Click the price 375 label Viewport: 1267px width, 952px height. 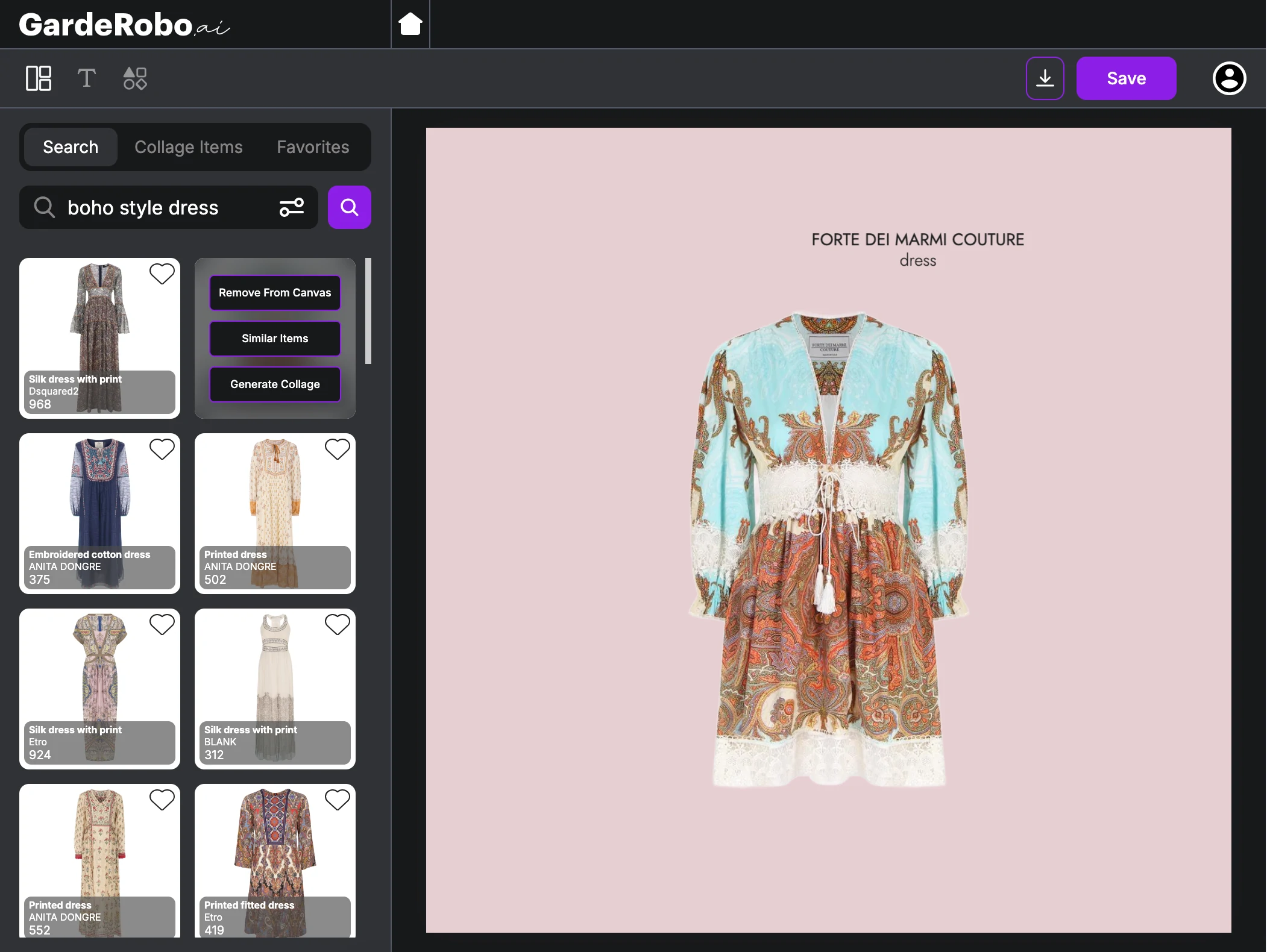tap(40, 580)
